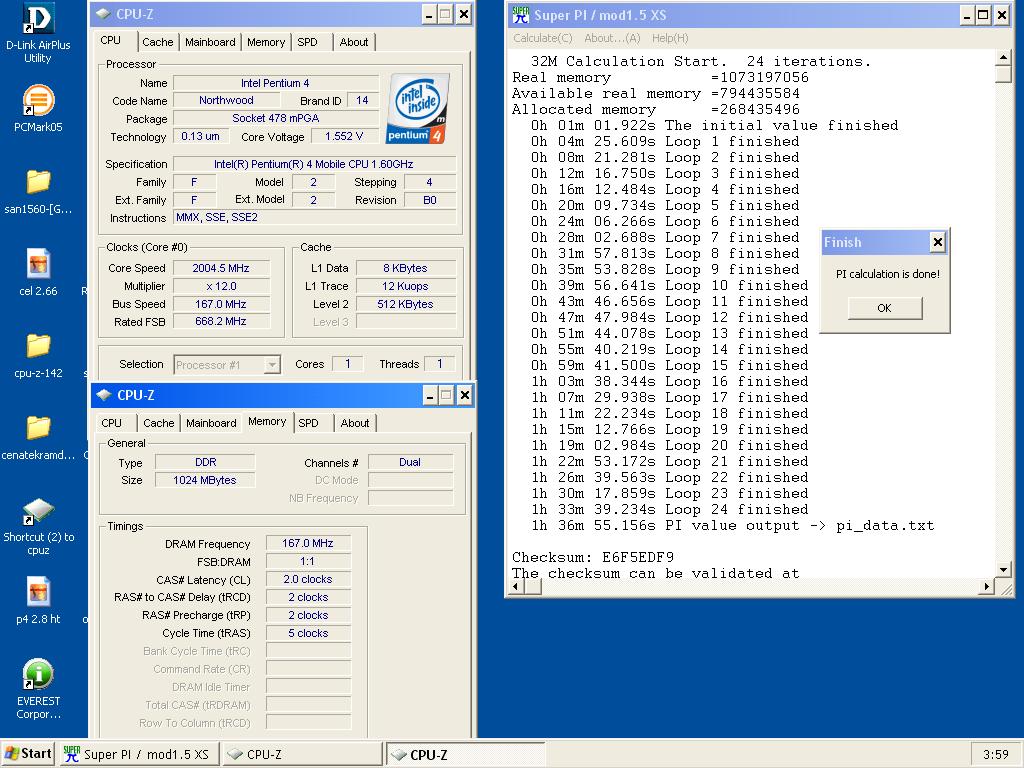
Task: Click the scroll down arrow in Super PI
Action: (1004, 569)
